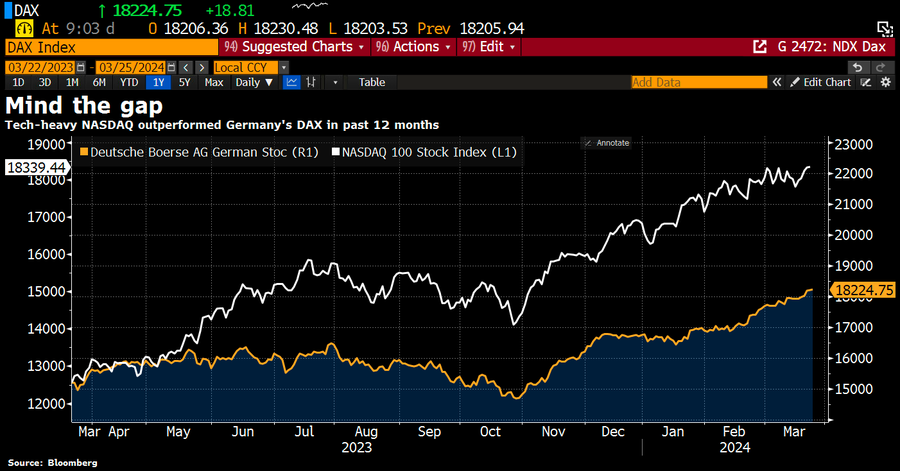Click the export chart icon in red bar

[759, 47]
